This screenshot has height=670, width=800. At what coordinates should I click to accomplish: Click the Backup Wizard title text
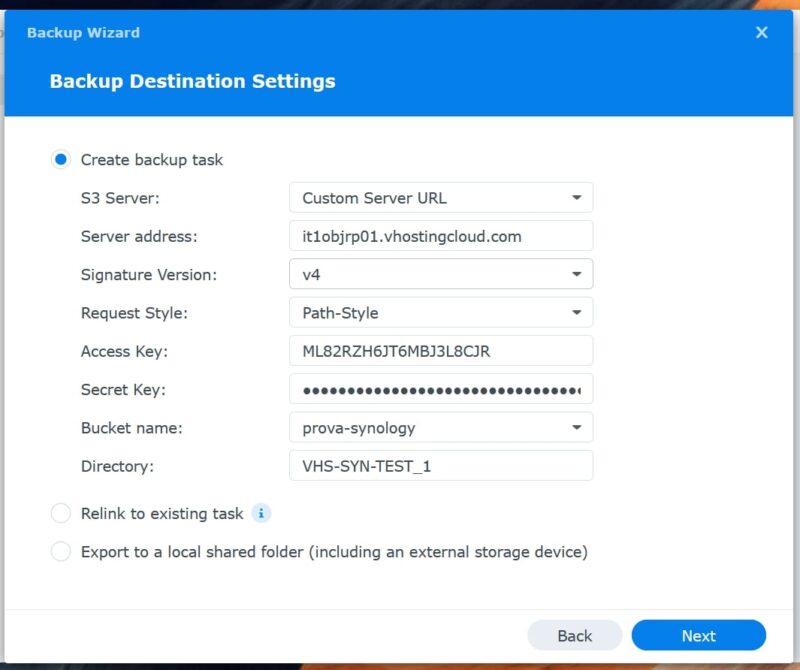click(x=83, y=33)
